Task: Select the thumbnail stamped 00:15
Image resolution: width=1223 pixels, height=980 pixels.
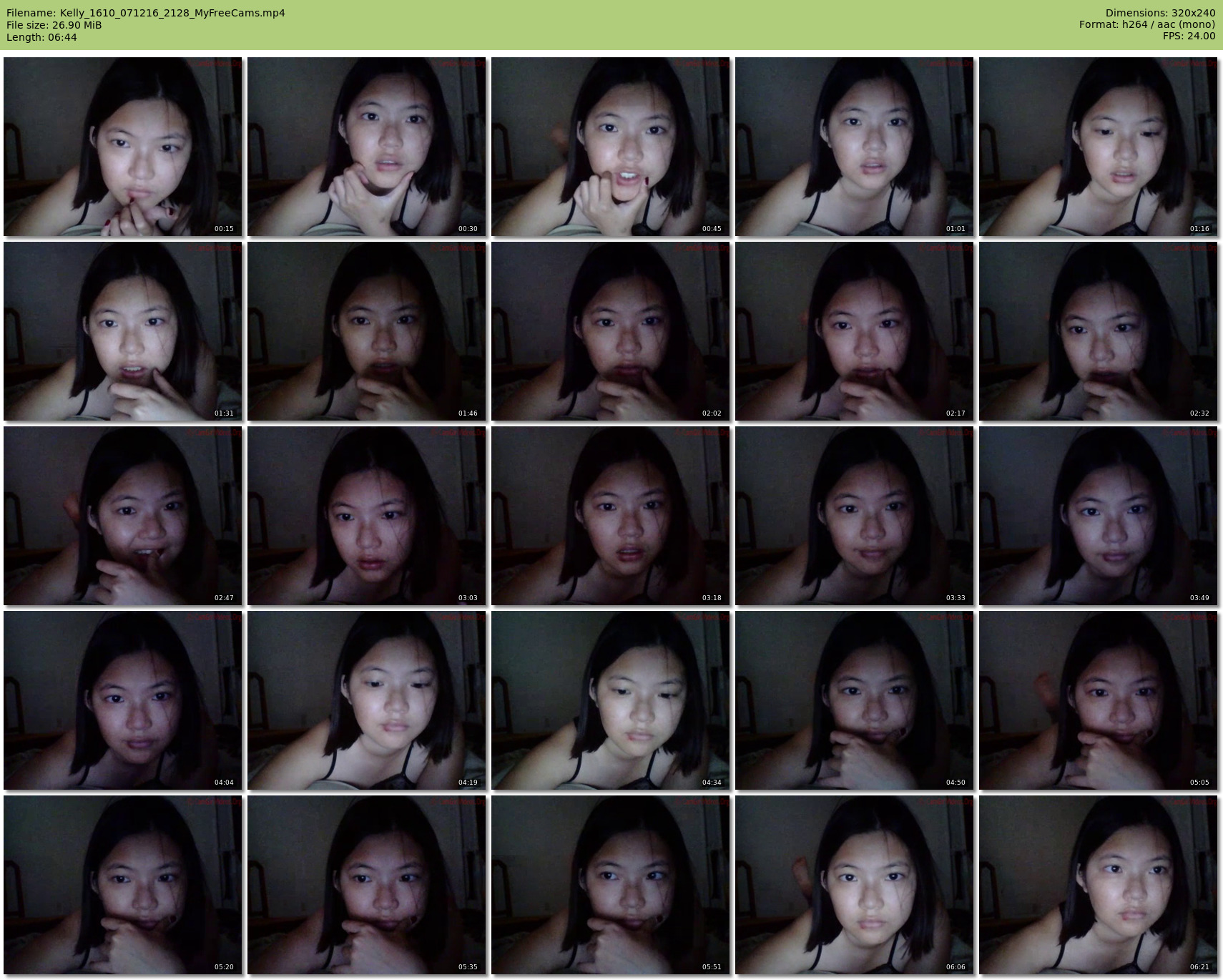Action: pos(122,147)
